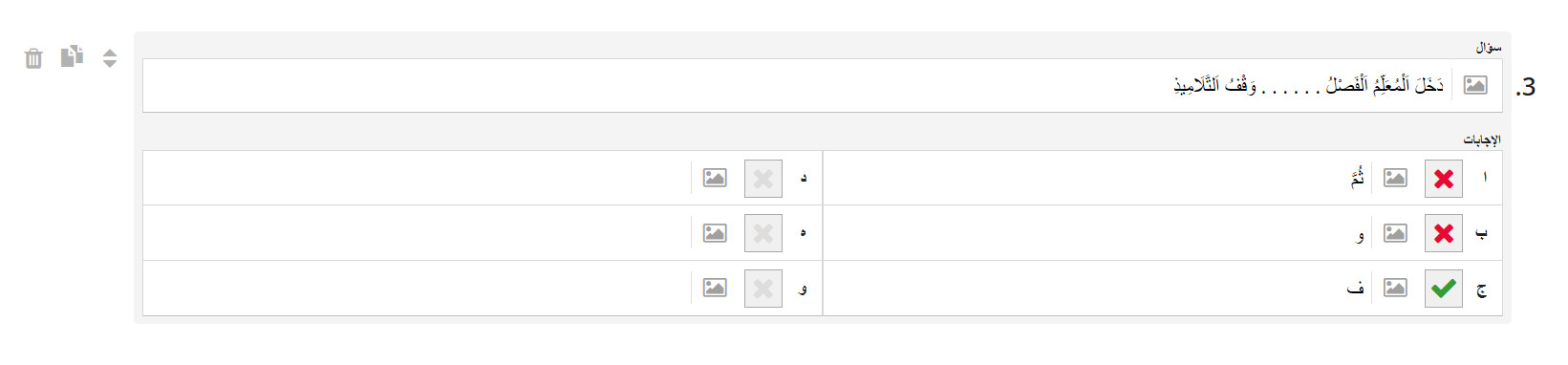1568x365 pixels.
Task: Add image to answer ج
Action: (1395, 288)
